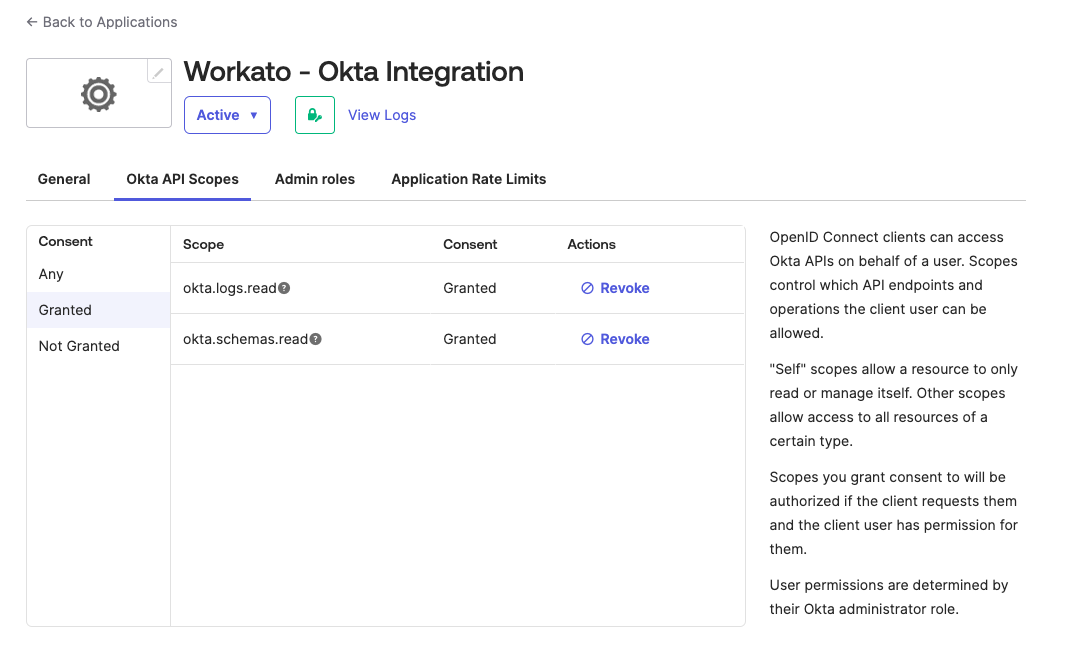Click the prohibition icon on the first Revoke action

pos(587,288)
